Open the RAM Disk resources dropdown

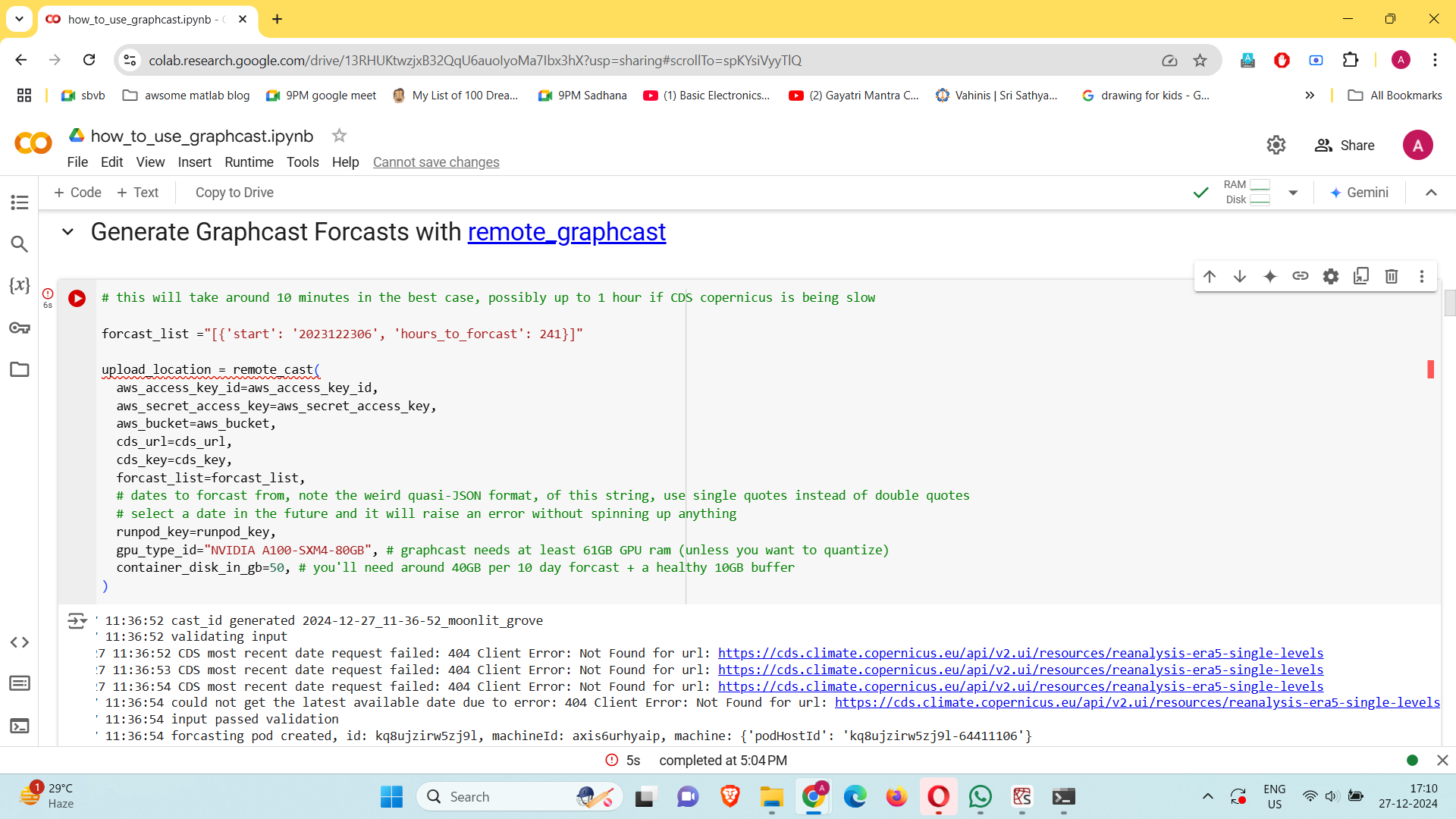click(x=1293, y=193)
